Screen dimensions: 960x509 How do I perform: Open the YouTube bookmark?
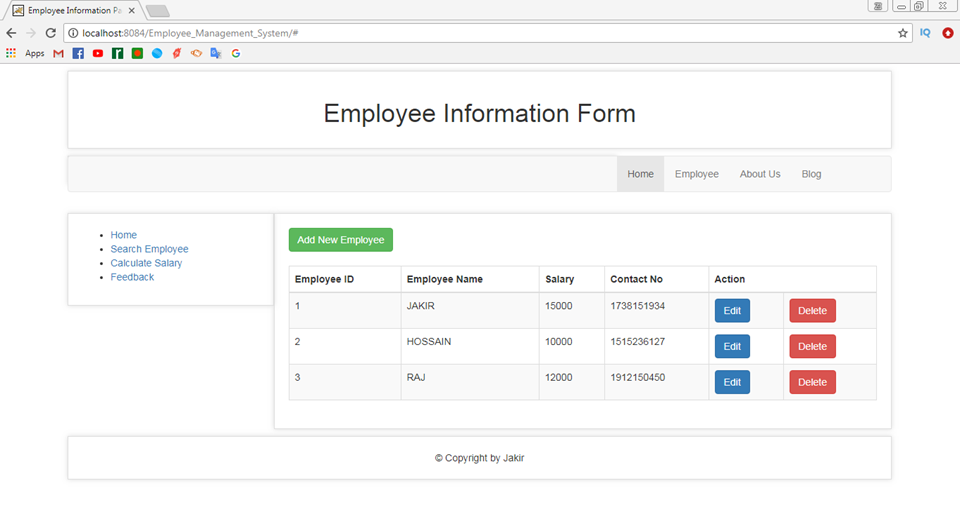click(98, 53)
